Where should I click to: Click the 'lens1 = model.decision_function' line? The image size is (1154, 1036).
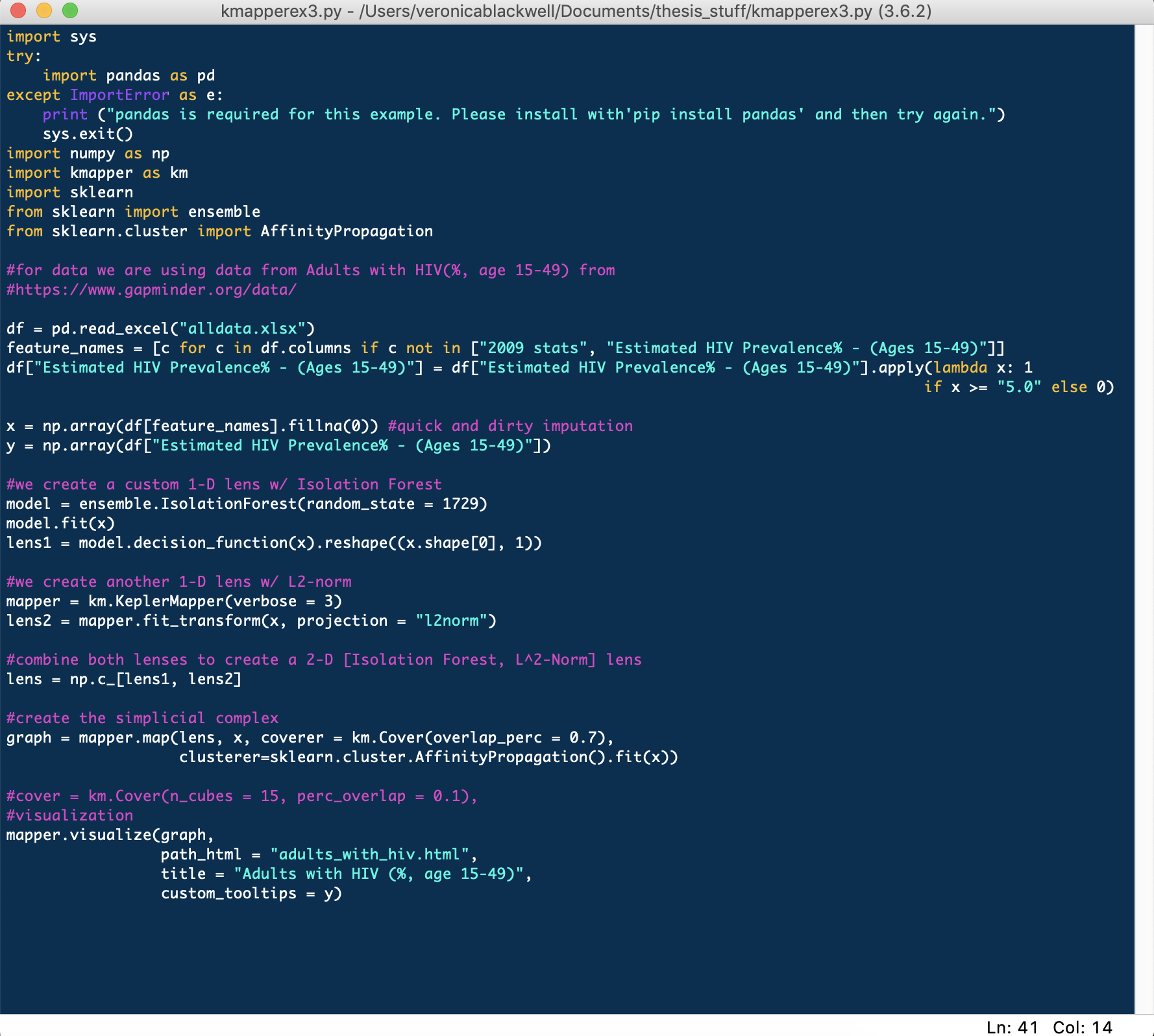coord(274,543)
